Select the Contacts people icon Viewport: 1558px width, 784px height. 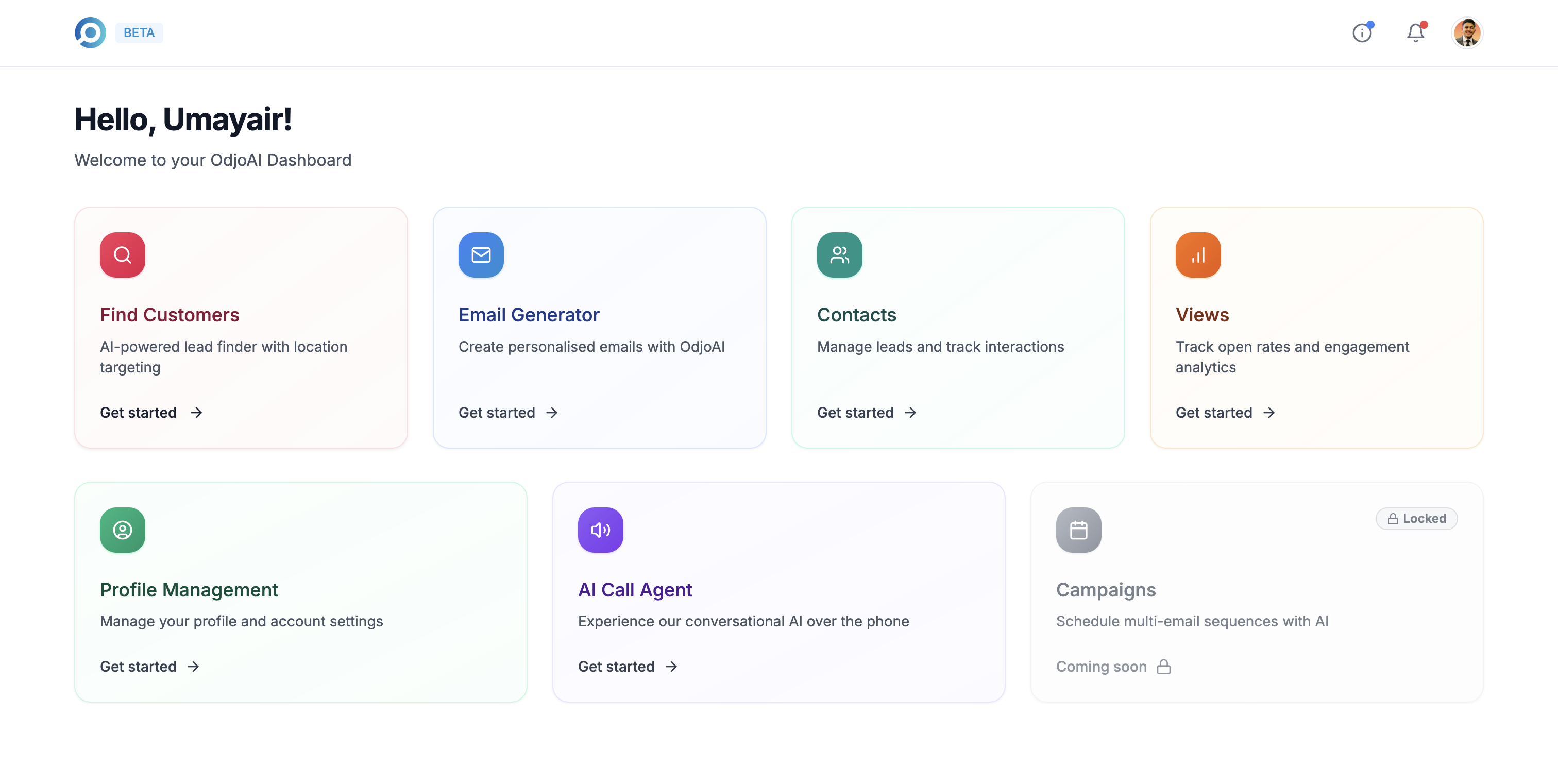pyautogui.click(x=839, y=254)
